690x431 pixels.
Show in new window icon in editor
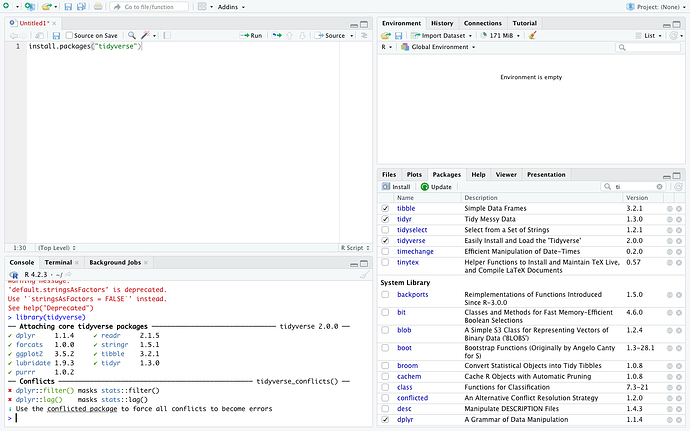(40, 36)
